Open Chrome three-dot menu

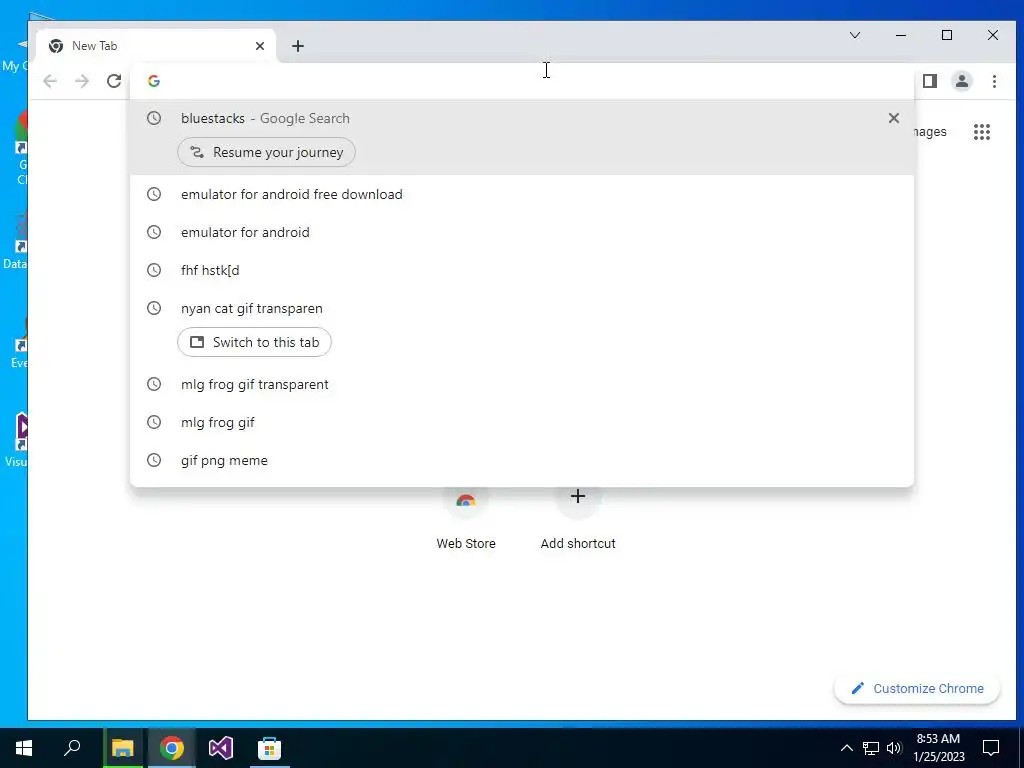point(994,81)
